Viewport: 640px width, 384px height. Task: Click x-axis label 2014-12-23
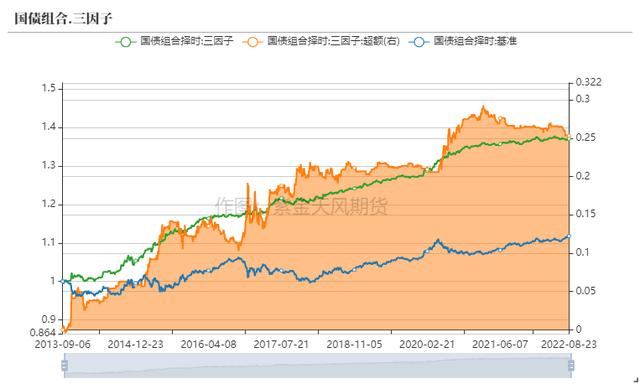point(136,344)
